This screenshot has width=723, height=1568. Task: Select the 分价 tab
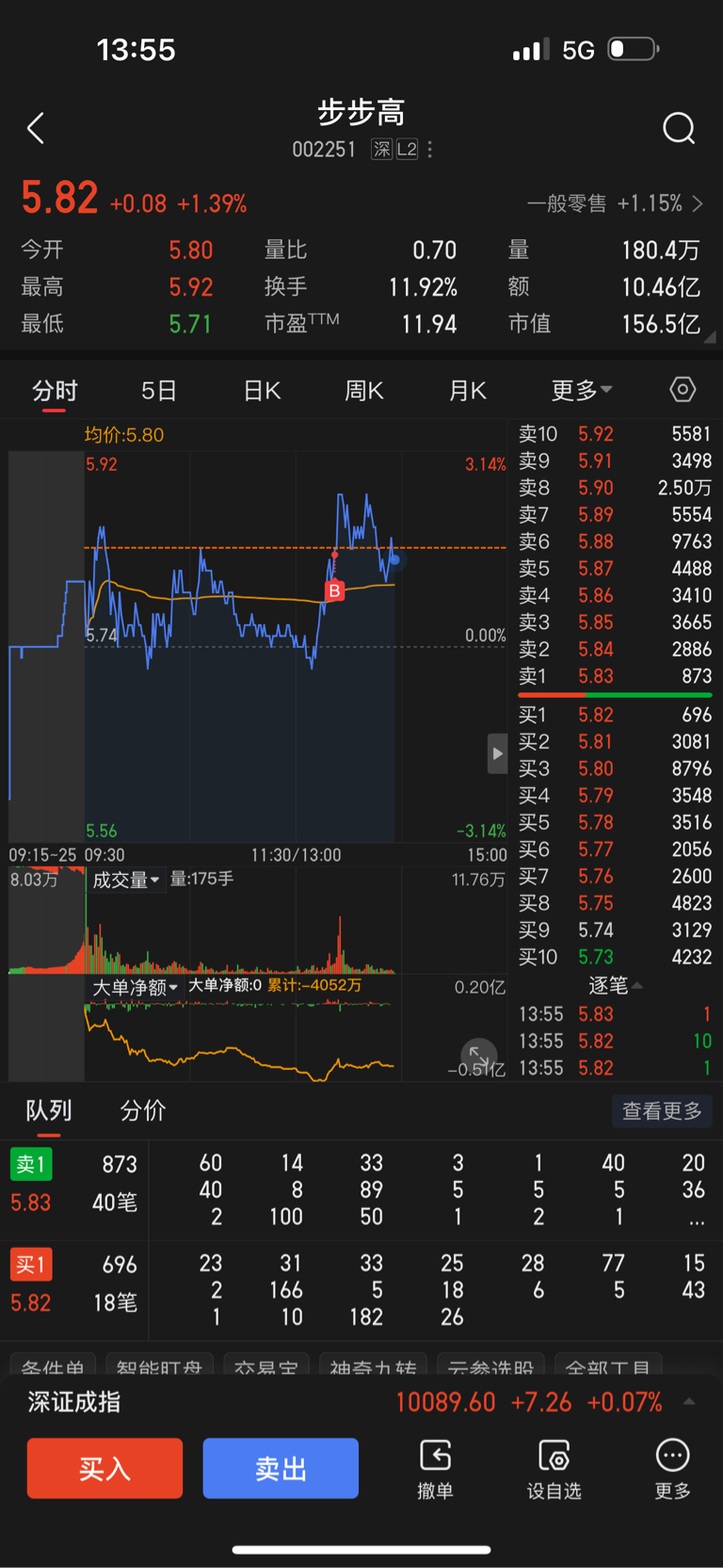(x=143, y=1110)
